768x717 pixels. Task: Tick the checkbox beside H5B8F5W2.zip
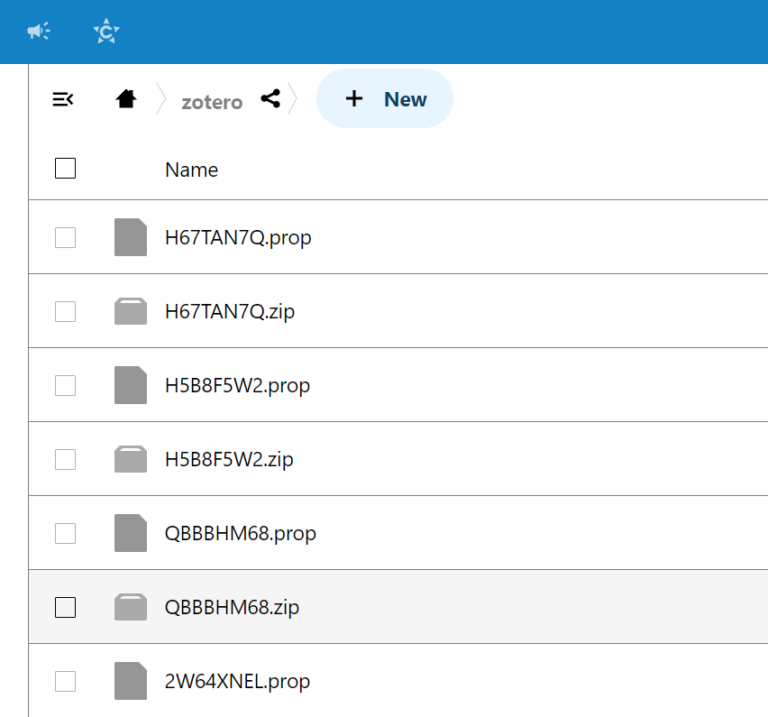[x=65, y=460]
